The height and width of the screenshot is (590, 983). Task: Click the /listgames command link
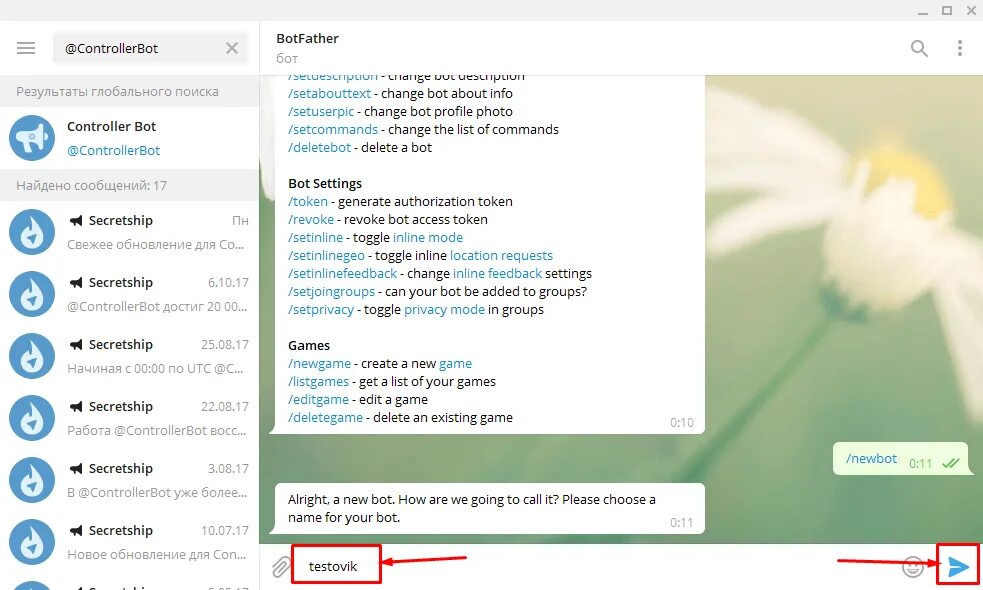click(318, 381)
